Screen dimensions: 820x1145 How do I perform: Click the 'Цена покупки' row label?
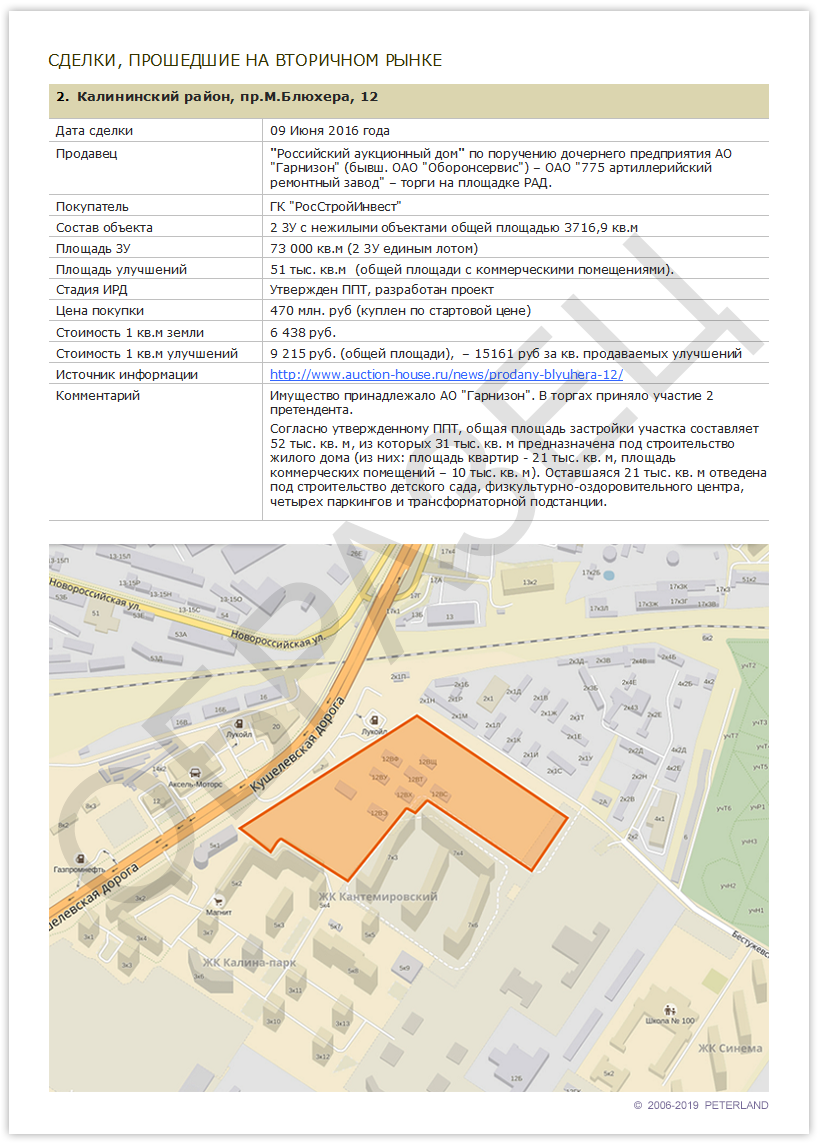pos(99,311)
